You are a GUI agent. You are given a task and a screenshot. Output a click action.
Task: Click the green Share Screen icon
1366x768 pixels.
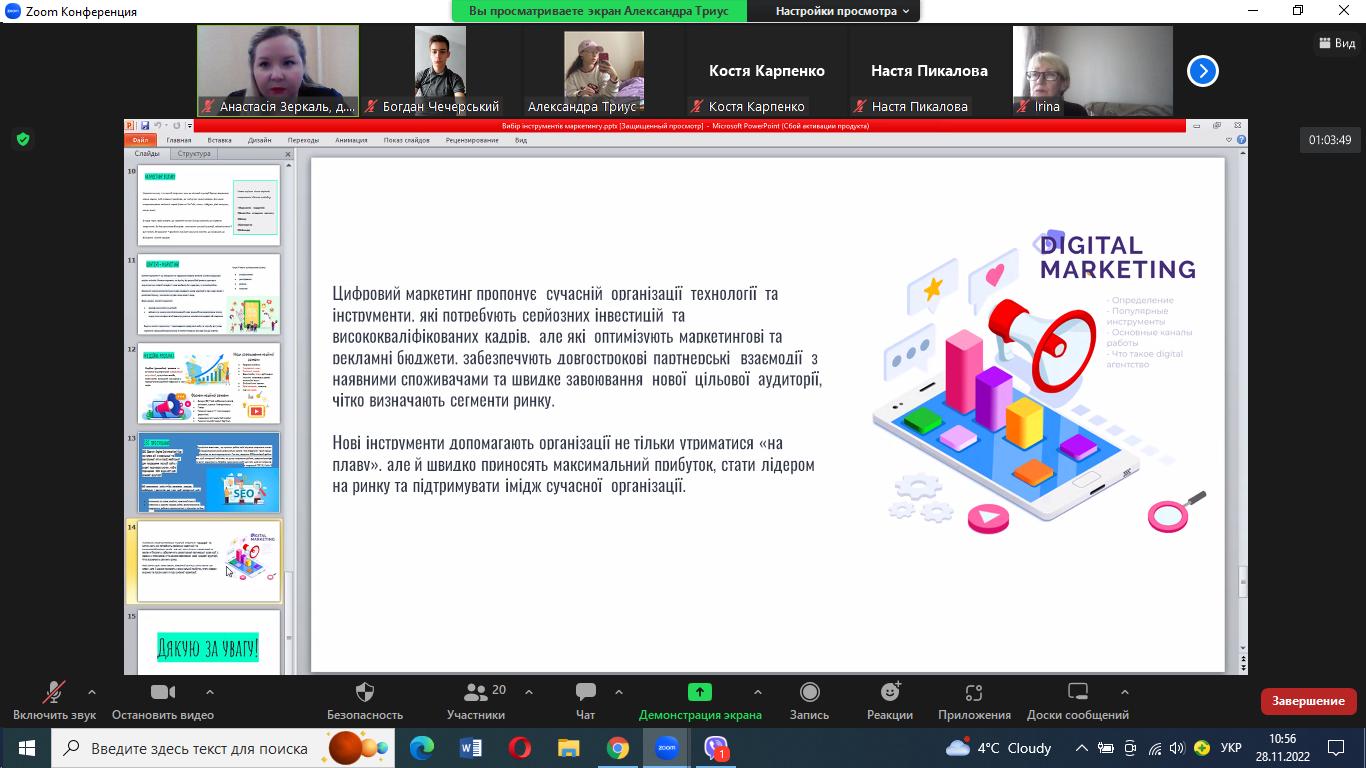tap(699, 692)
